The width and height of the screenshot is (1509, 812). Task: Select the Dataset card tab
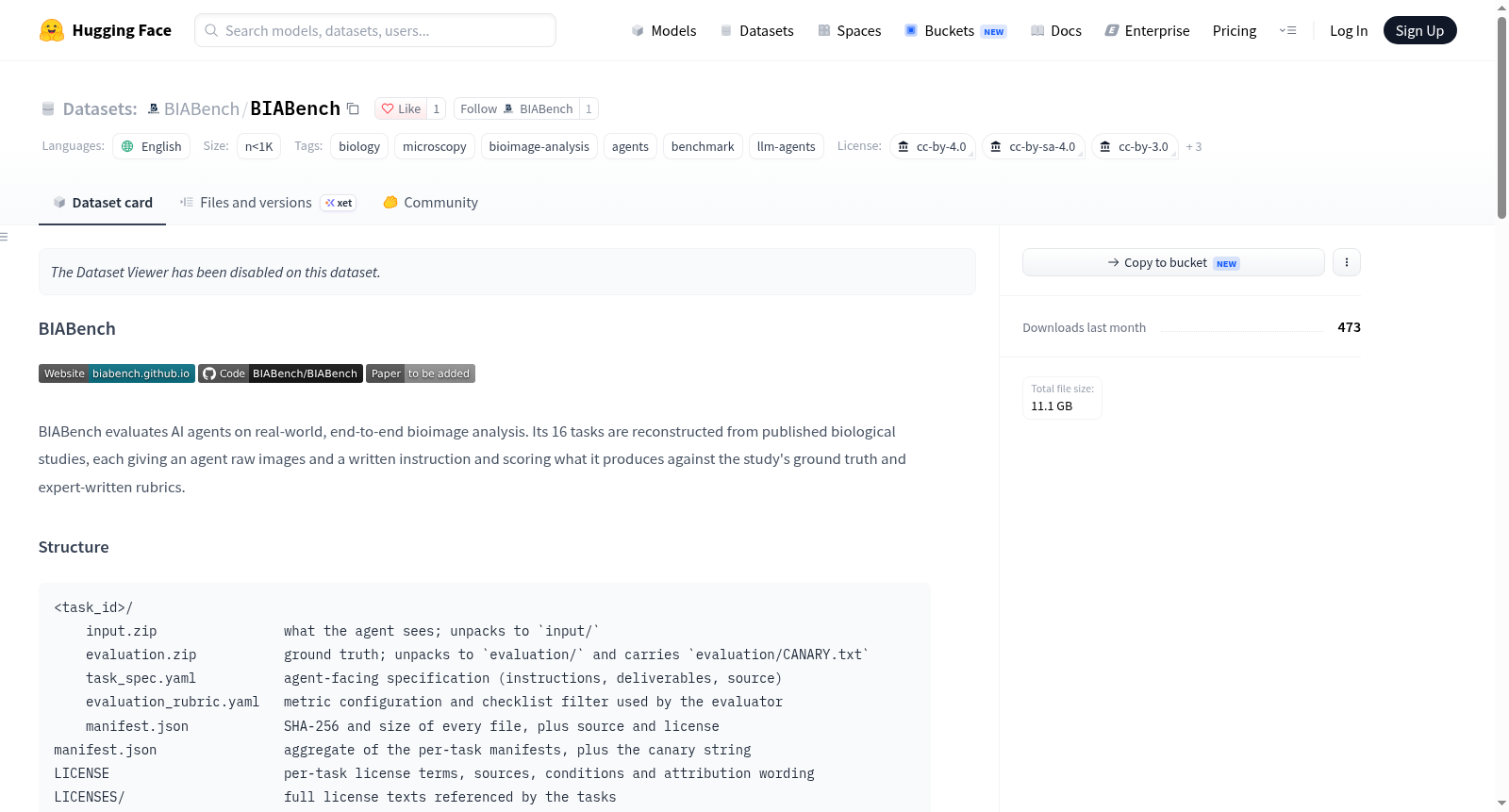(102, 203)
